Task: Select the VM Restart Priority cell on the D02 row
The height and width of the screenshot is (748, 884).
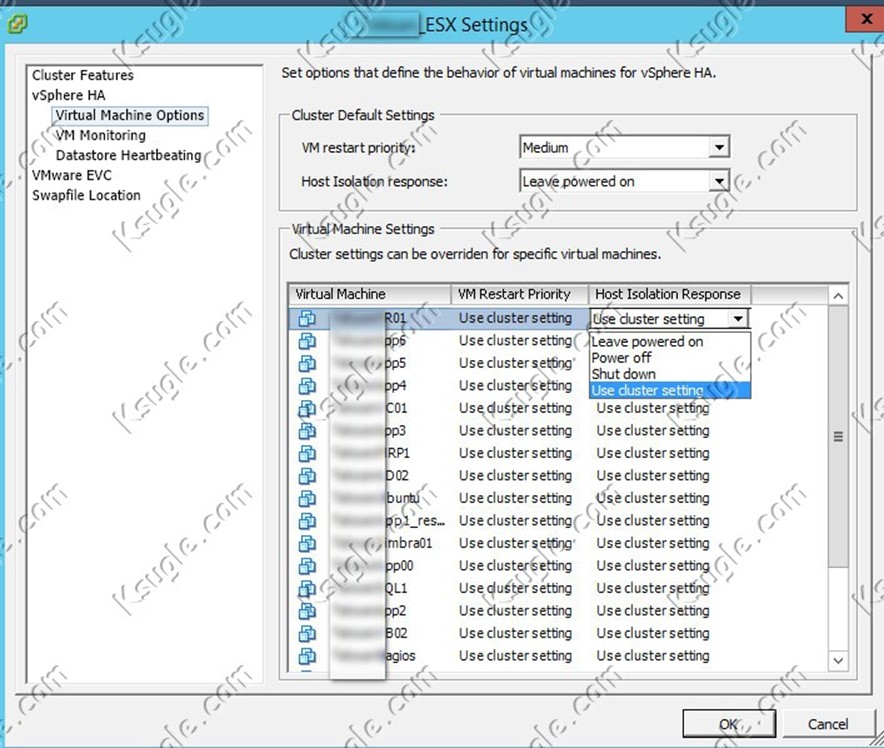Action: click(515, 476)
